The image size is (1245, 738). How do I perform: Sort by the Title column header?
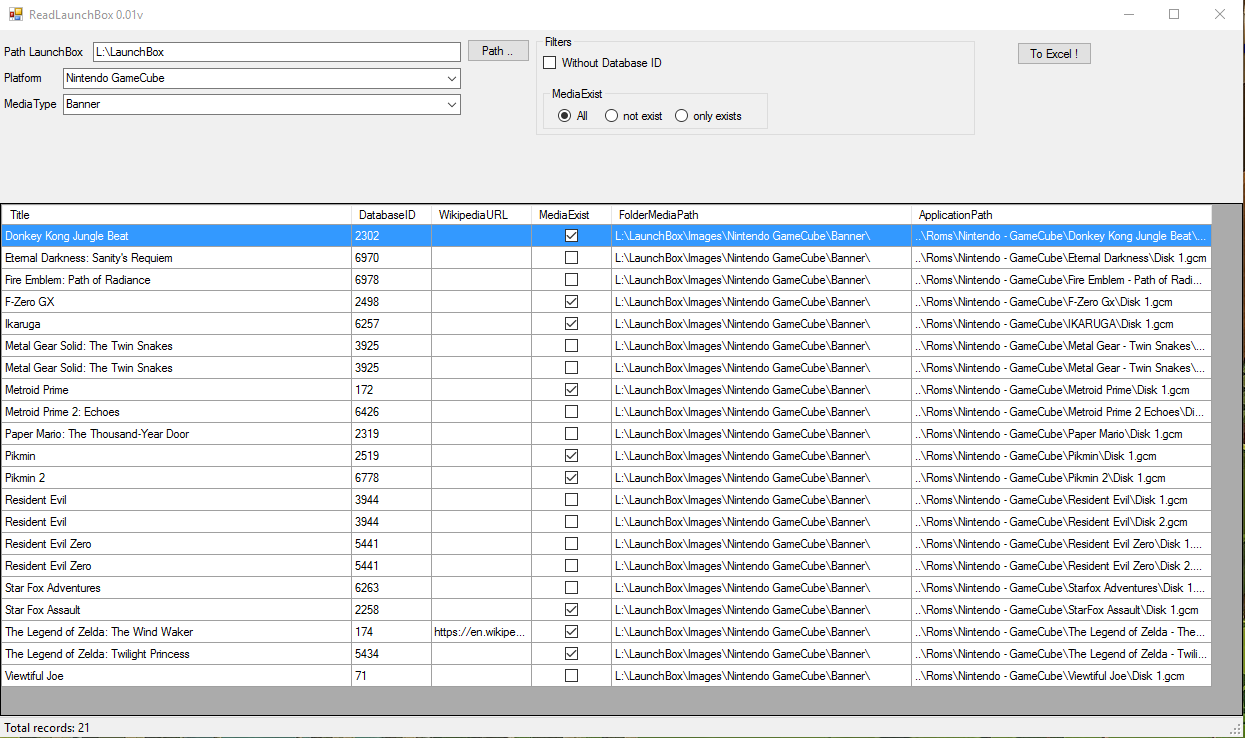(x=177, y=215)
